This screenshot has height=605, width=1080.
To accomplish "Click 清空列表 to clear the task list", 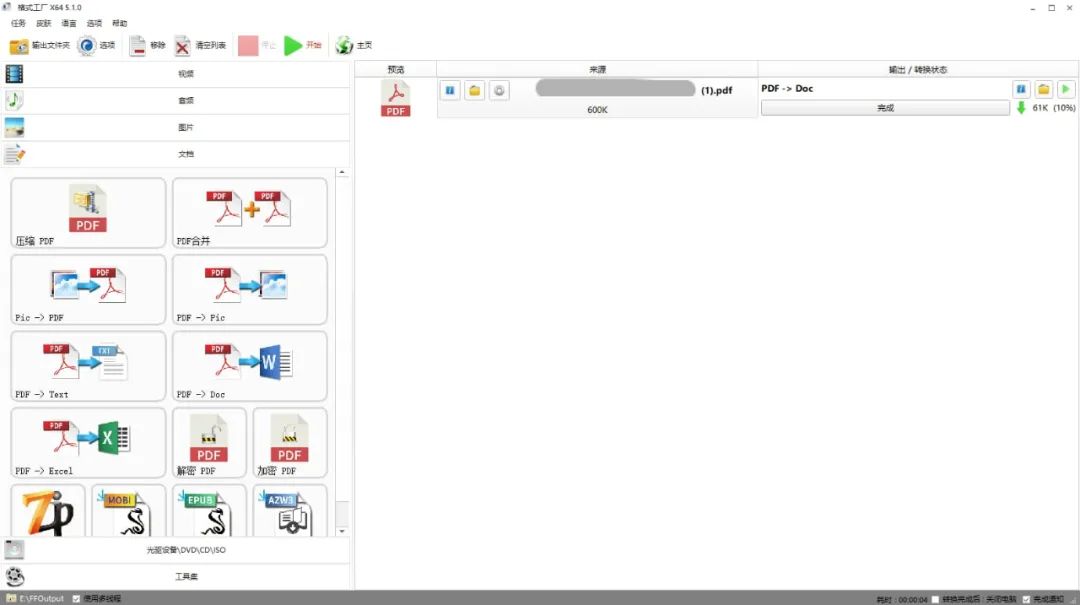I will [200, 45].
